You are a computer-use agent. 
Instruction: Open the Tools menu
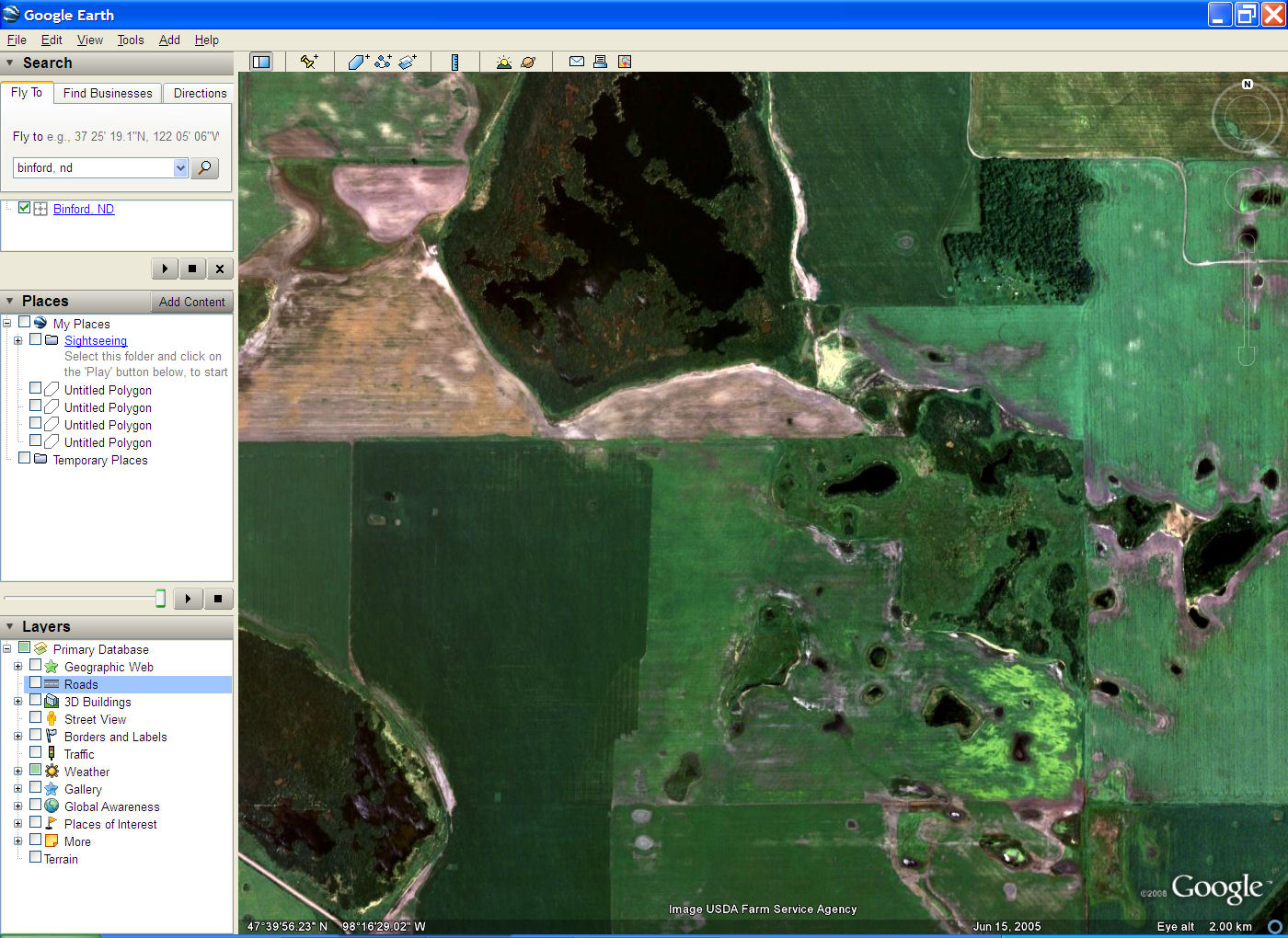tap(131, 40)
